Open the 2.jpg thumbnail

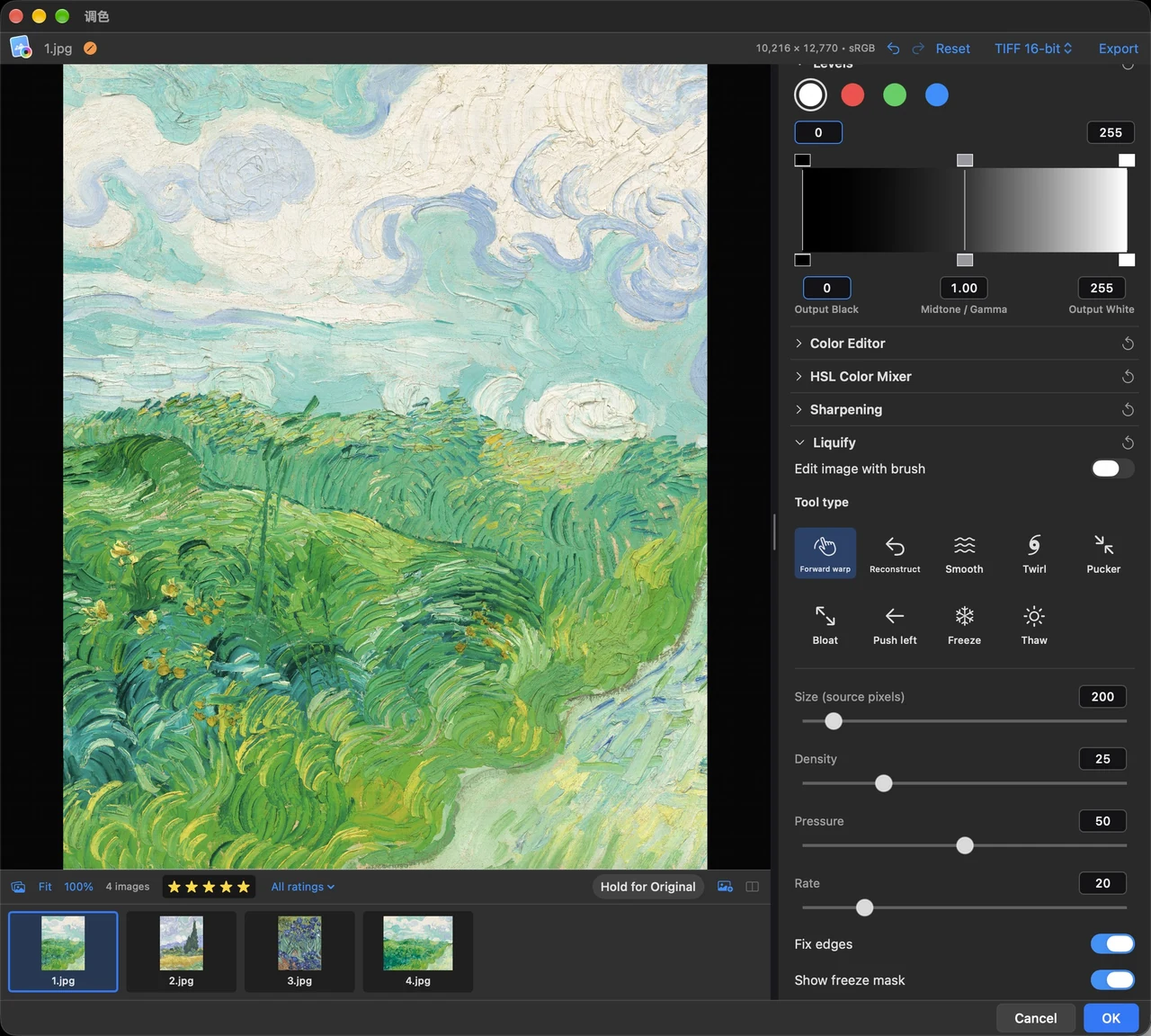coord(181,951)
